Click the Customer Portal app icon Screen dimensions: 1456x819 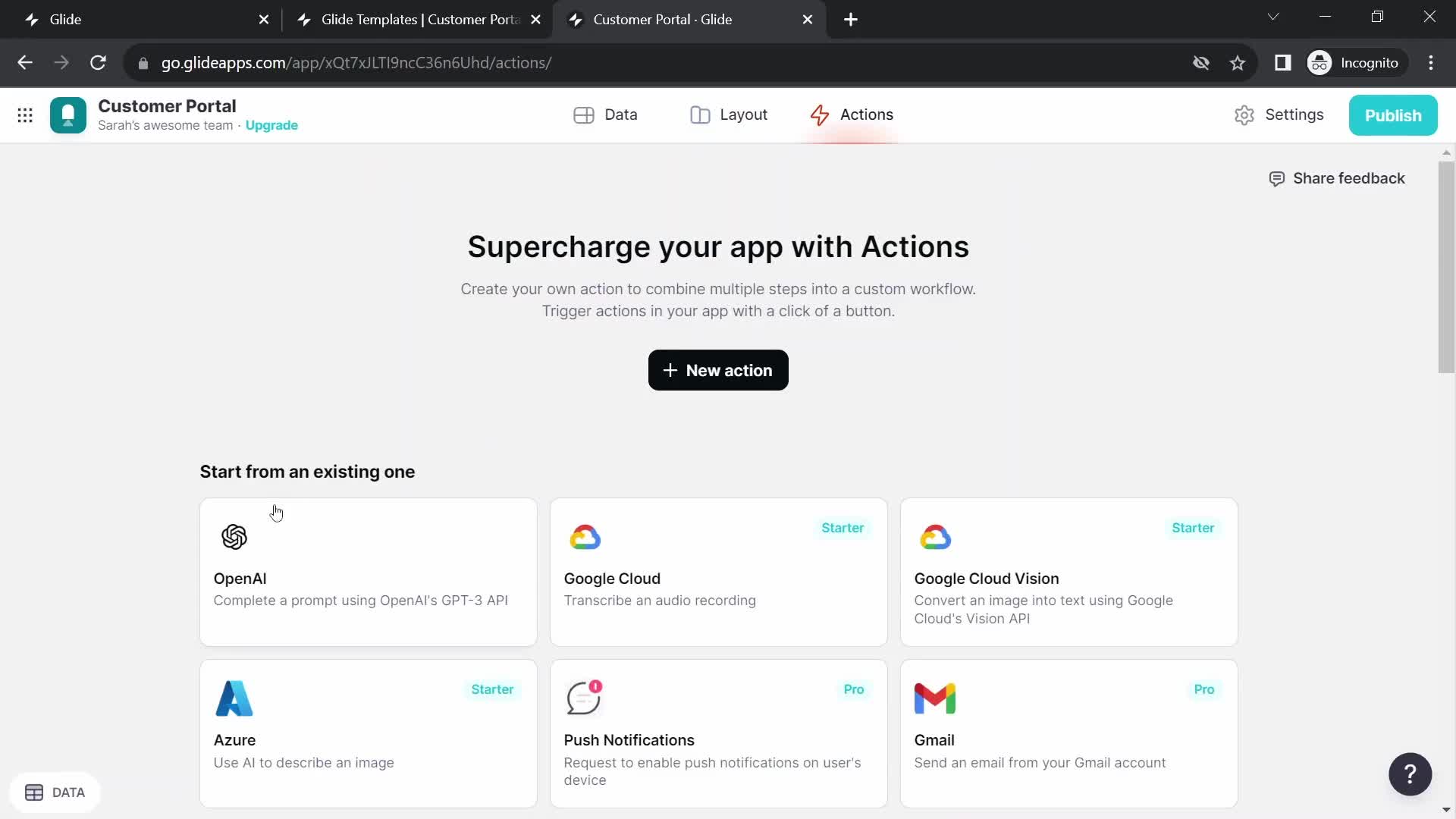click(67, 114)
